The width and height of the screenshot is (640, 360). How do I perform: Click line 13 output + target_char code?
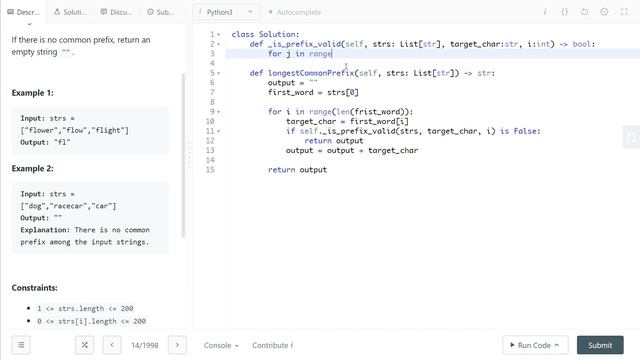[x=352, y=151]
